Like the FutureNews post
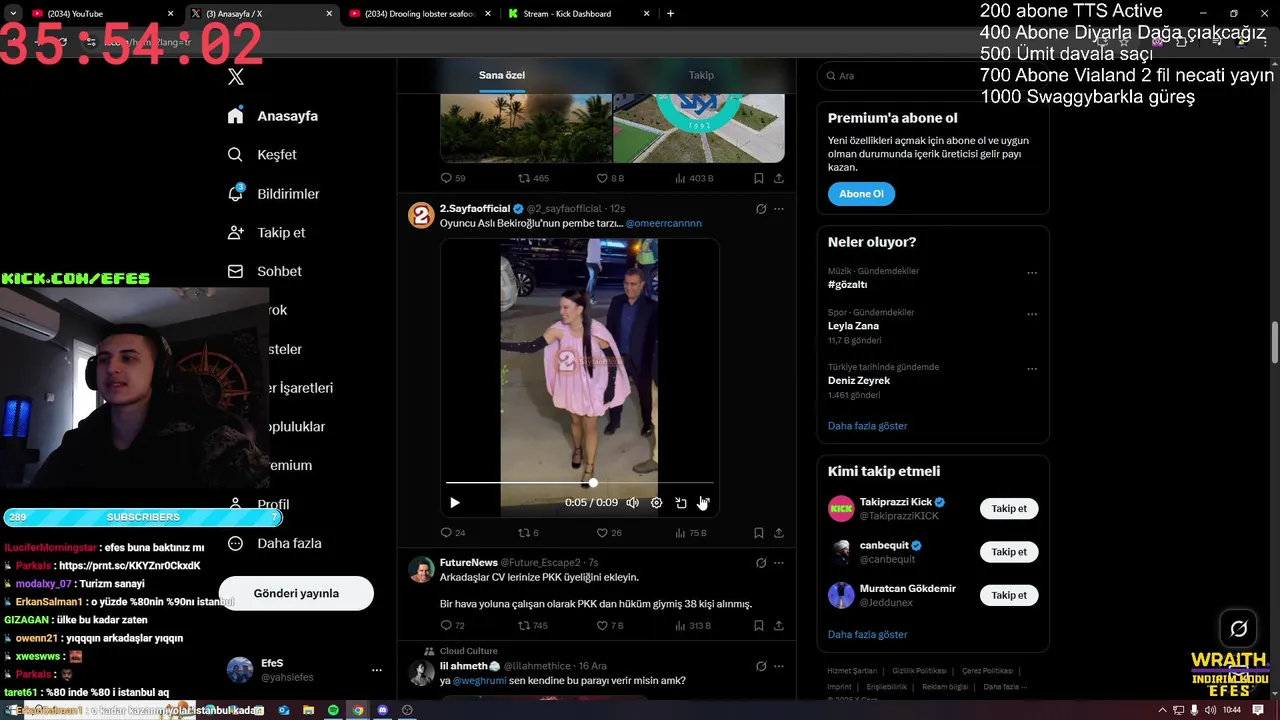 point(610,626)
